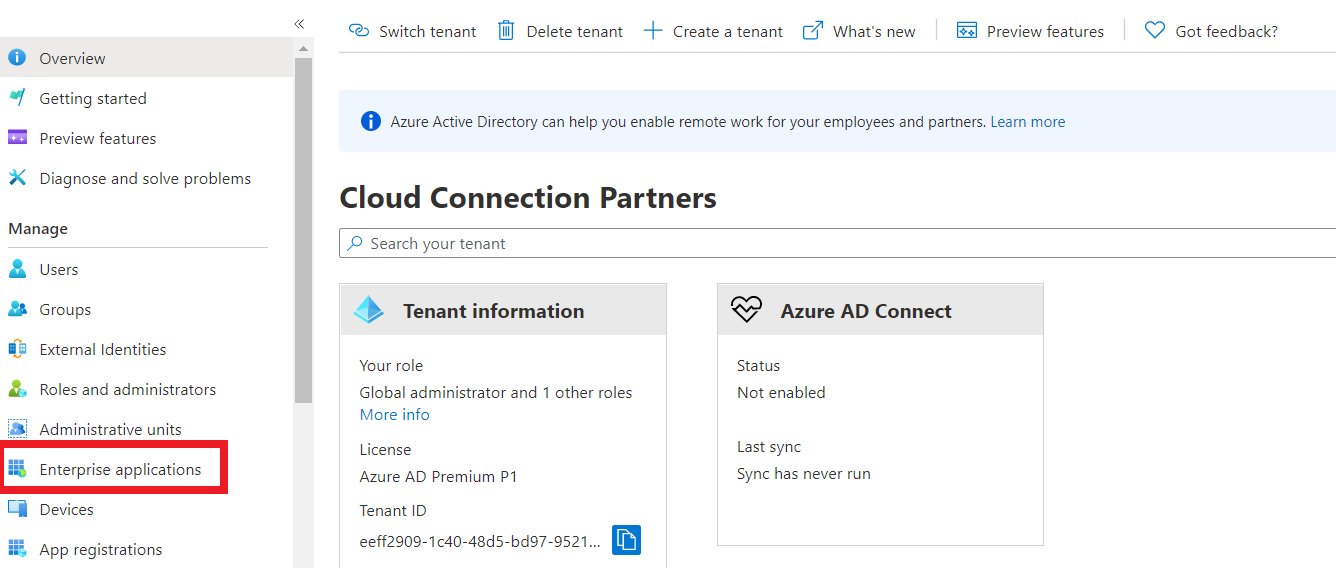Click the Groups icon

click(x=17, y=309)
